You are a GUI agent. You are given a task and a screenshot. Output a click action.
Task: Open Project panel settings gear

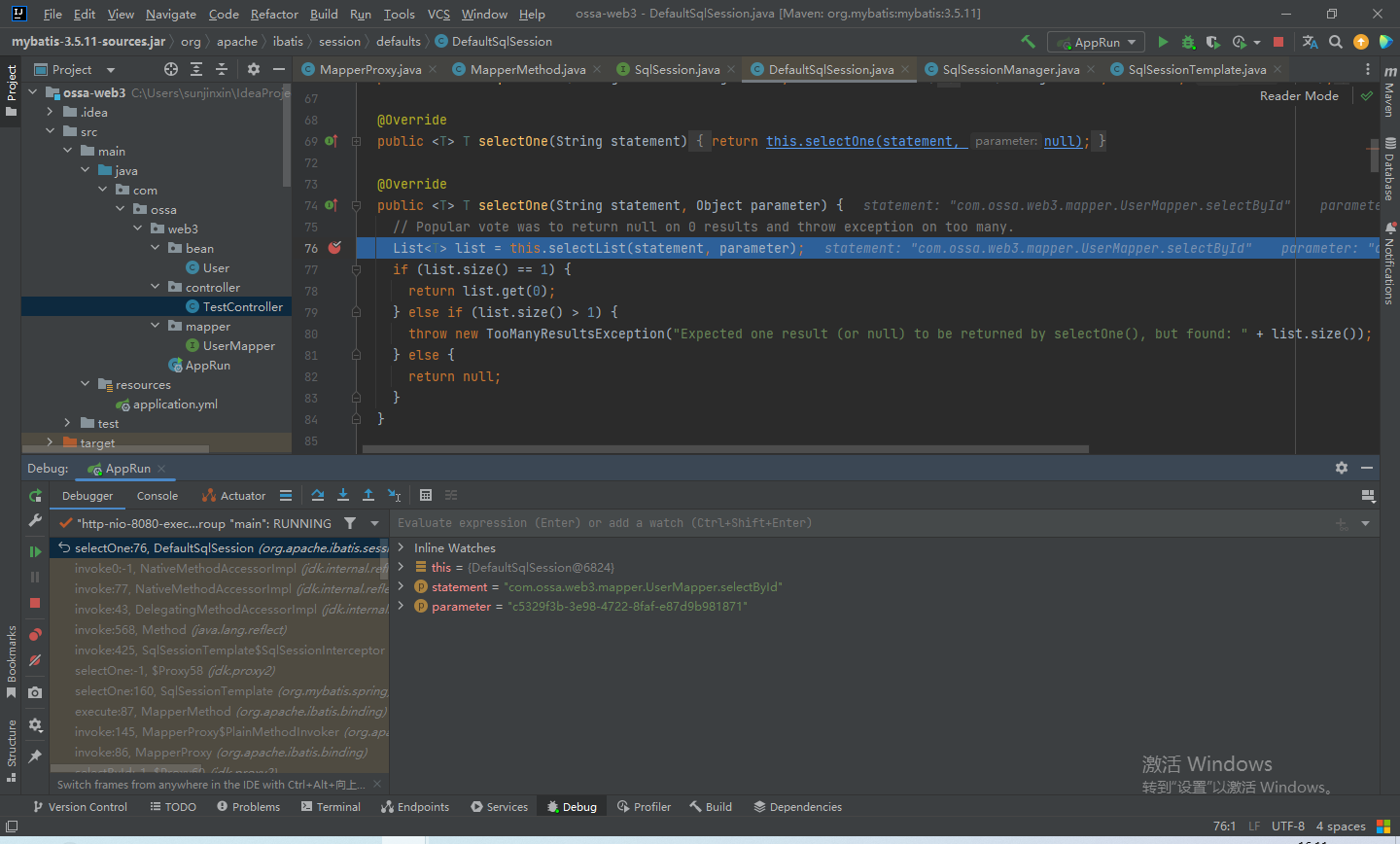pyautogui.click(x=254, y=69)
